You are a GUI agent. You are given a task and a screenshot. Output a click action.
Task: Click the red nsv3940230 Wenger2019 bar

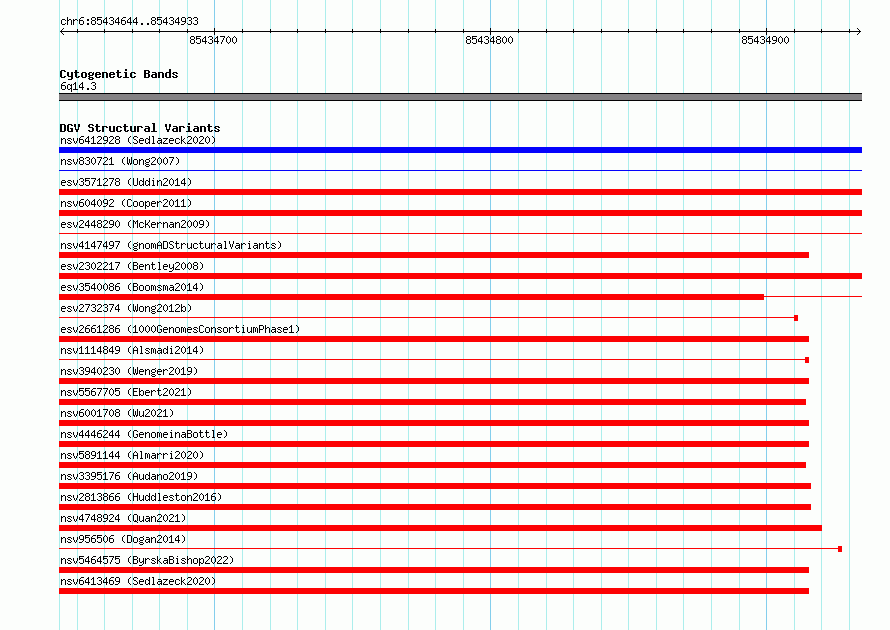[x=434, y=381]
